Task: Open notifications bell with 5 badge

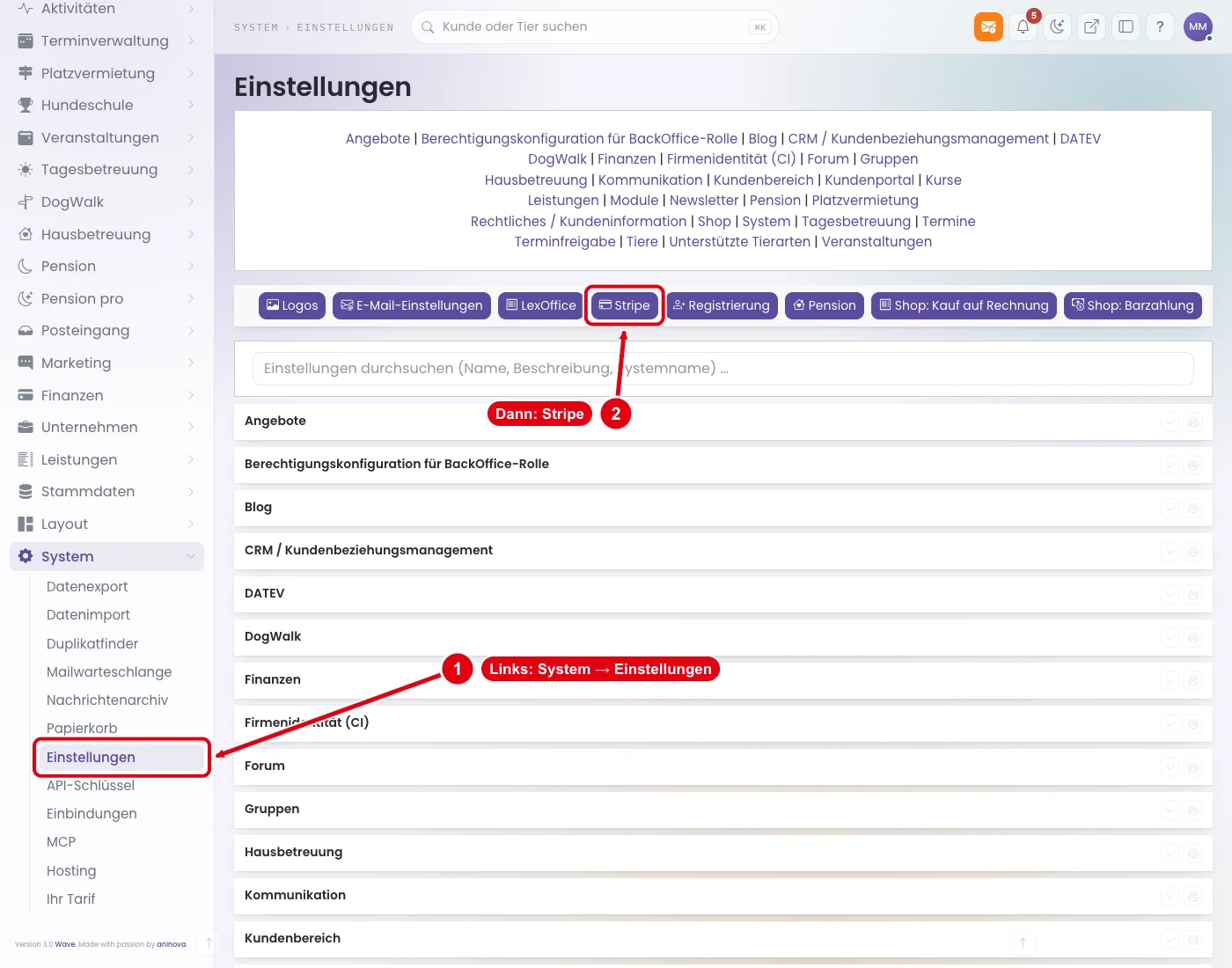Action: pyautogui.click(x=1023, y=26)
